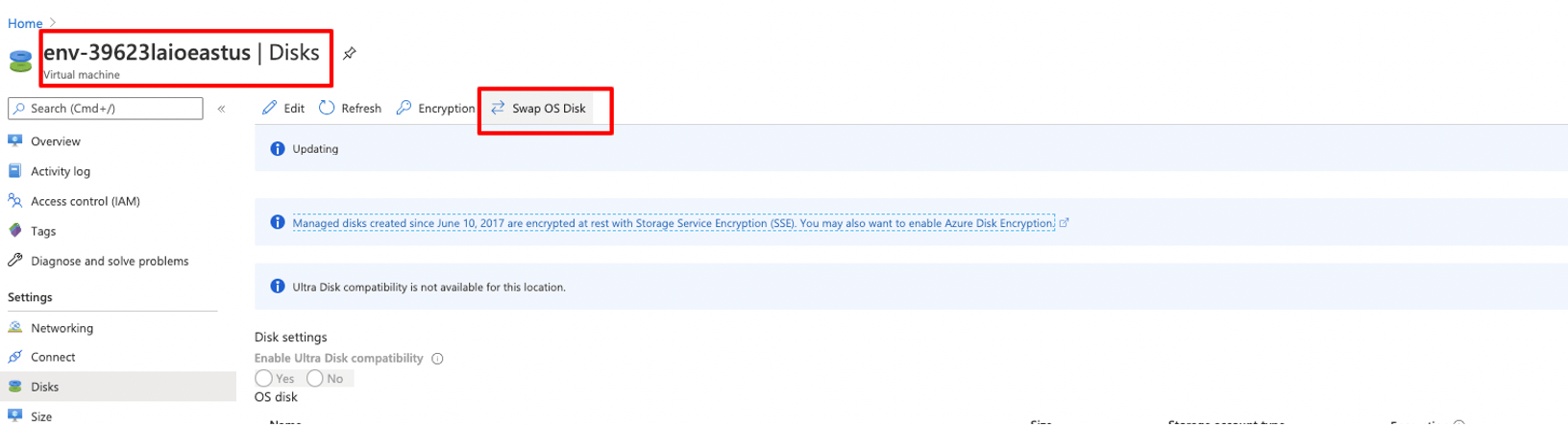
Task: Open Activity log in the sidebar
Action: click(61, 171)
